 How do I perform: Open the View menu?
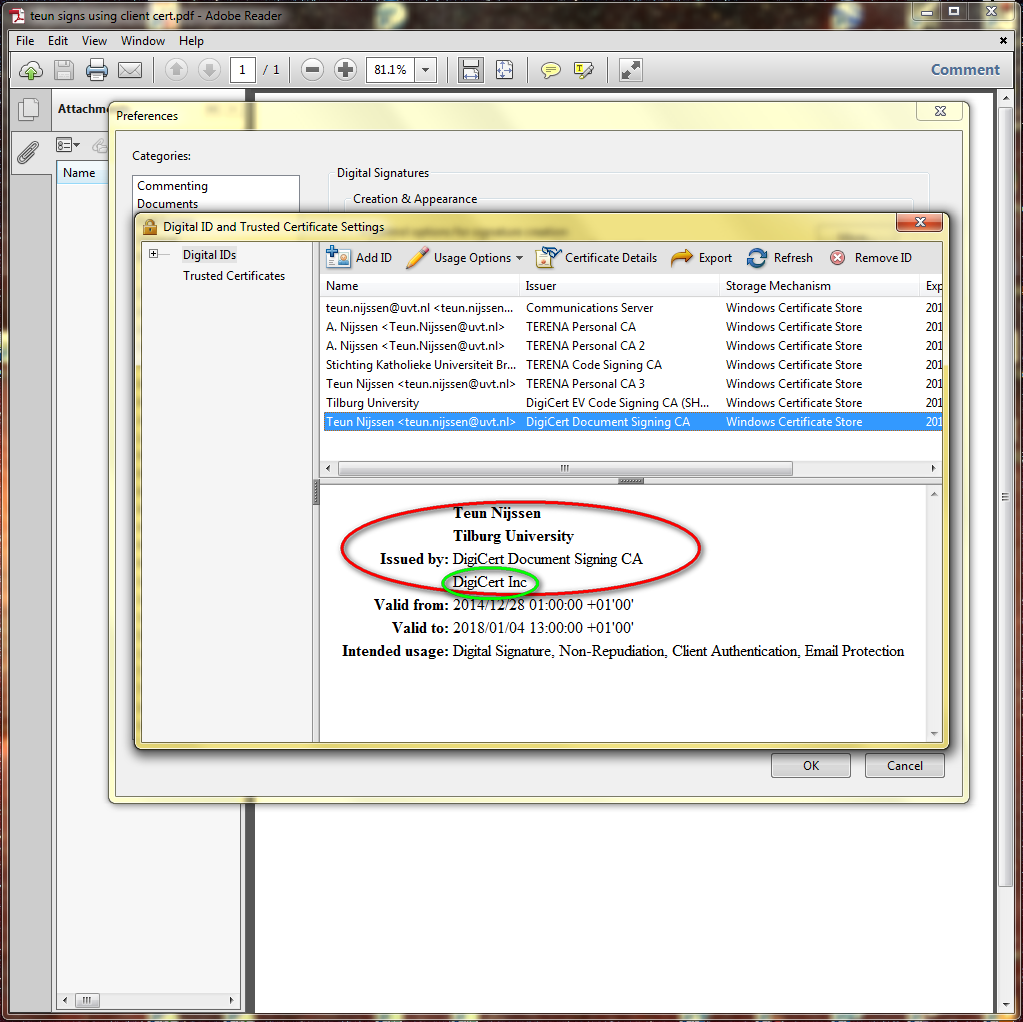point(94,41)
